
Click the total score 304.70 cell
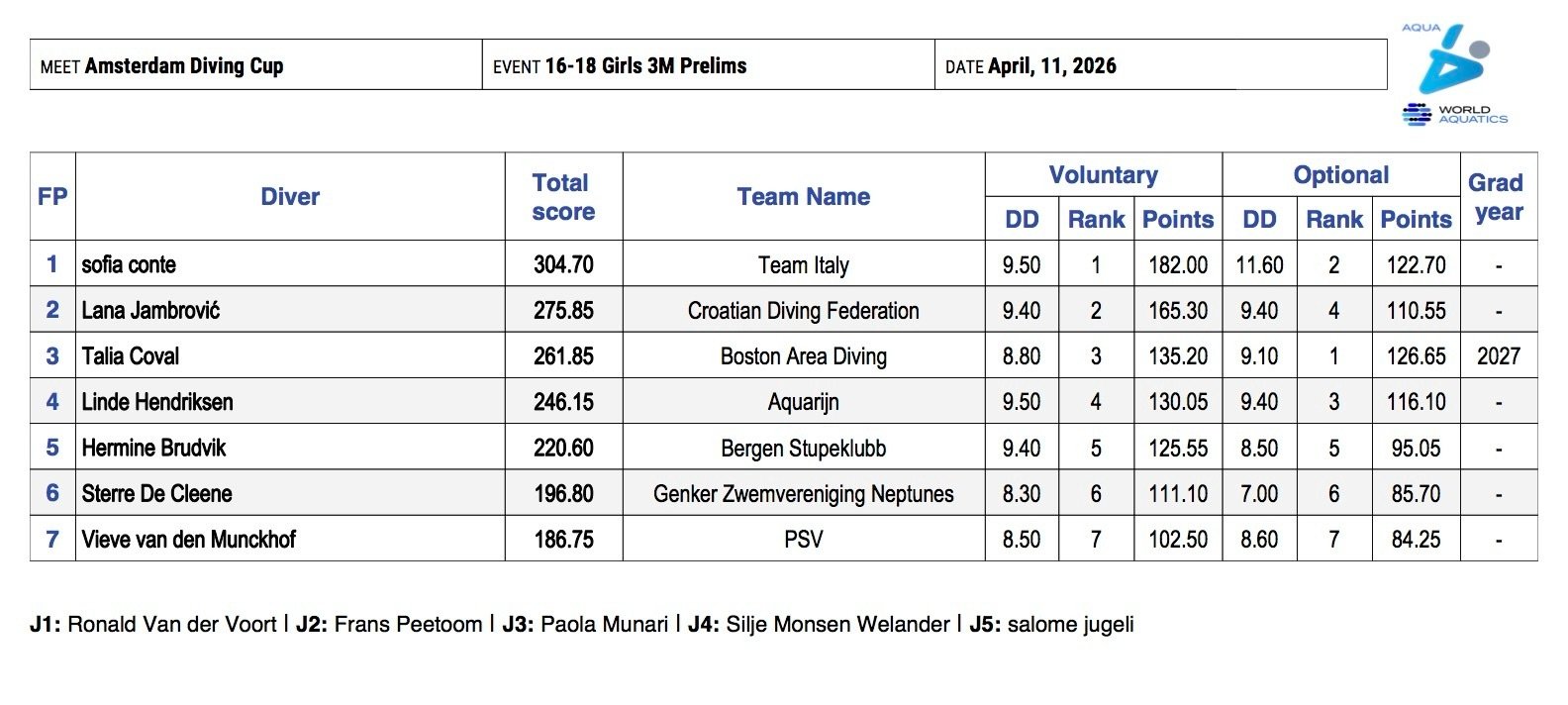563,264
